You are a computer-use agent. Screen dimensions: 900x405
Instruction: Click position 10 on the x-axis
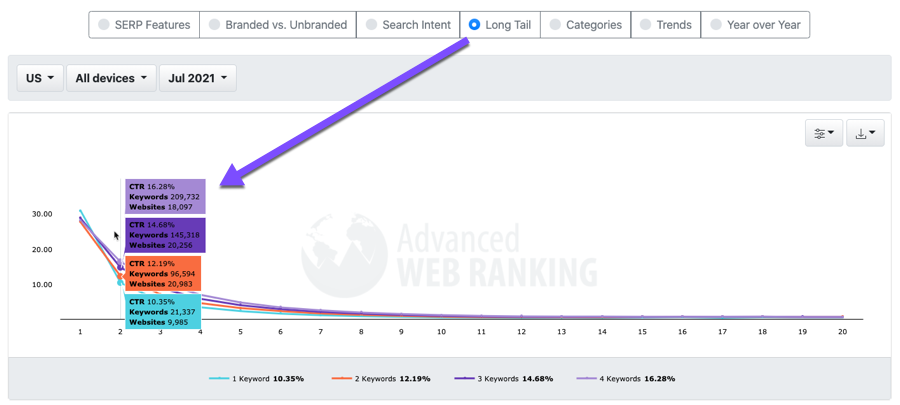point(441,331)
